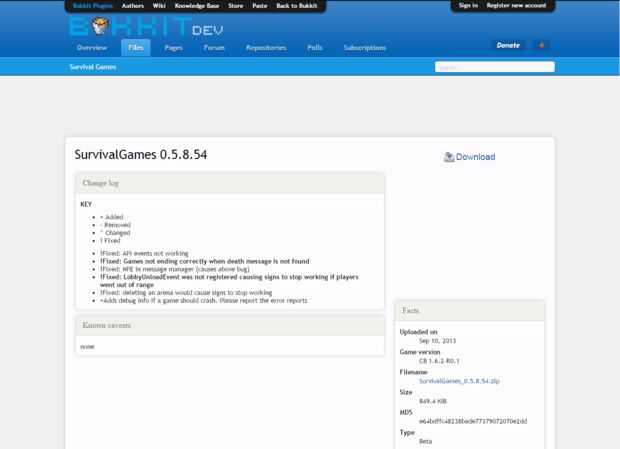Click the 'deleting an arena' changelog line
The width and height of the screenshot is (620, 449).
pos(186,292)
